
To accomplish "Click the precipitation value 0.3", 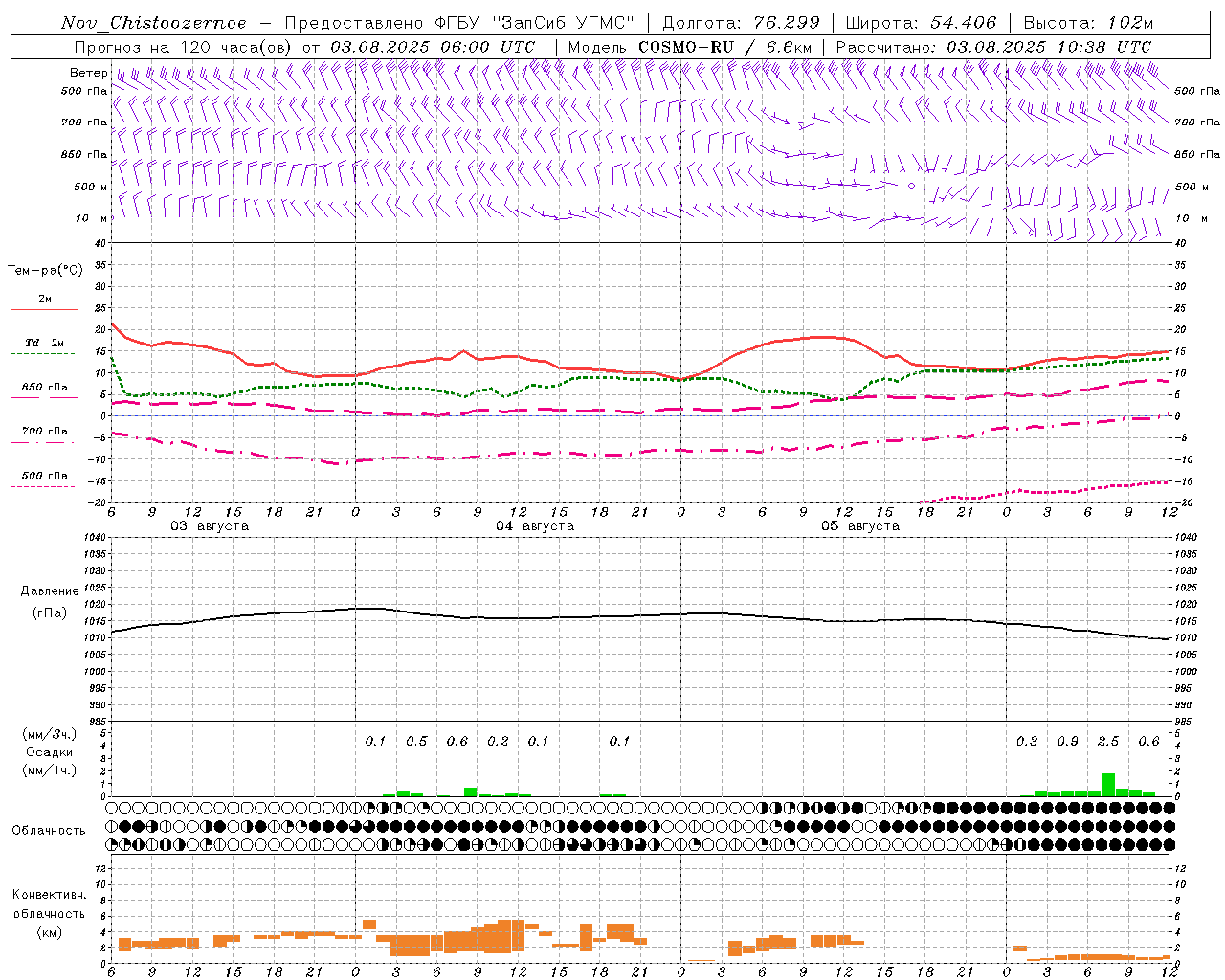I will [x=1027, y=742].
